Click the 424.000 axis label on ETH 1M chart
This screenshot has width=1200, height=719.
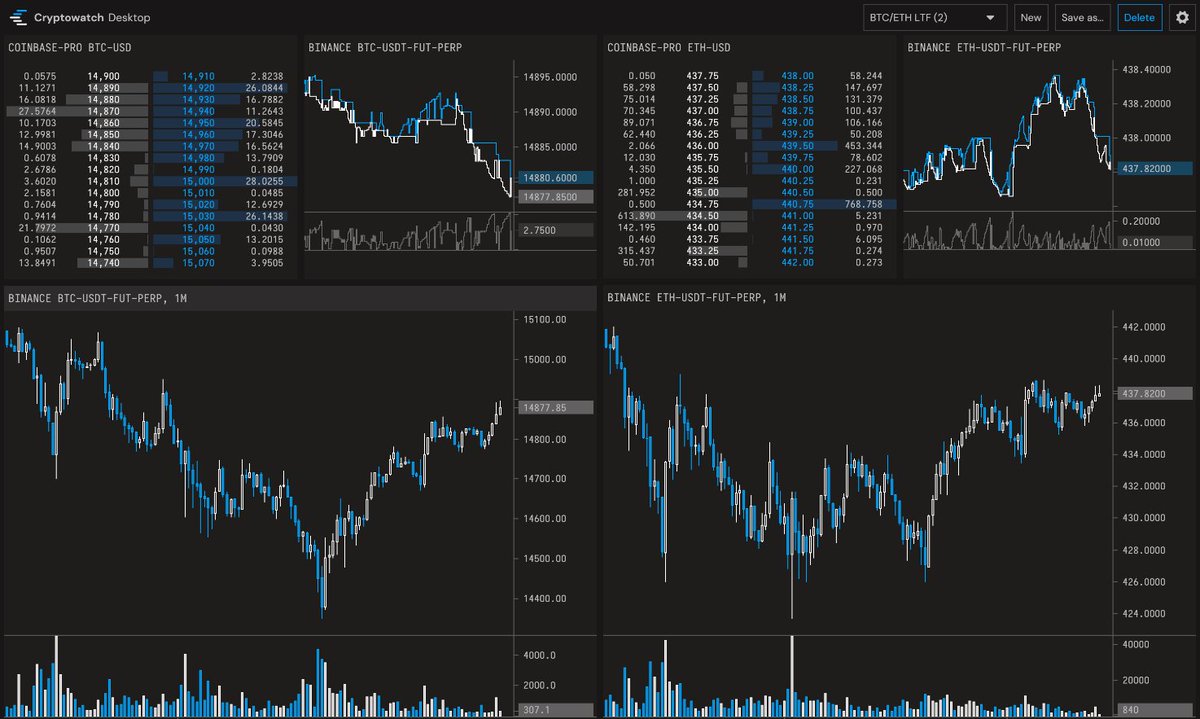click(x=1146, y=614)
